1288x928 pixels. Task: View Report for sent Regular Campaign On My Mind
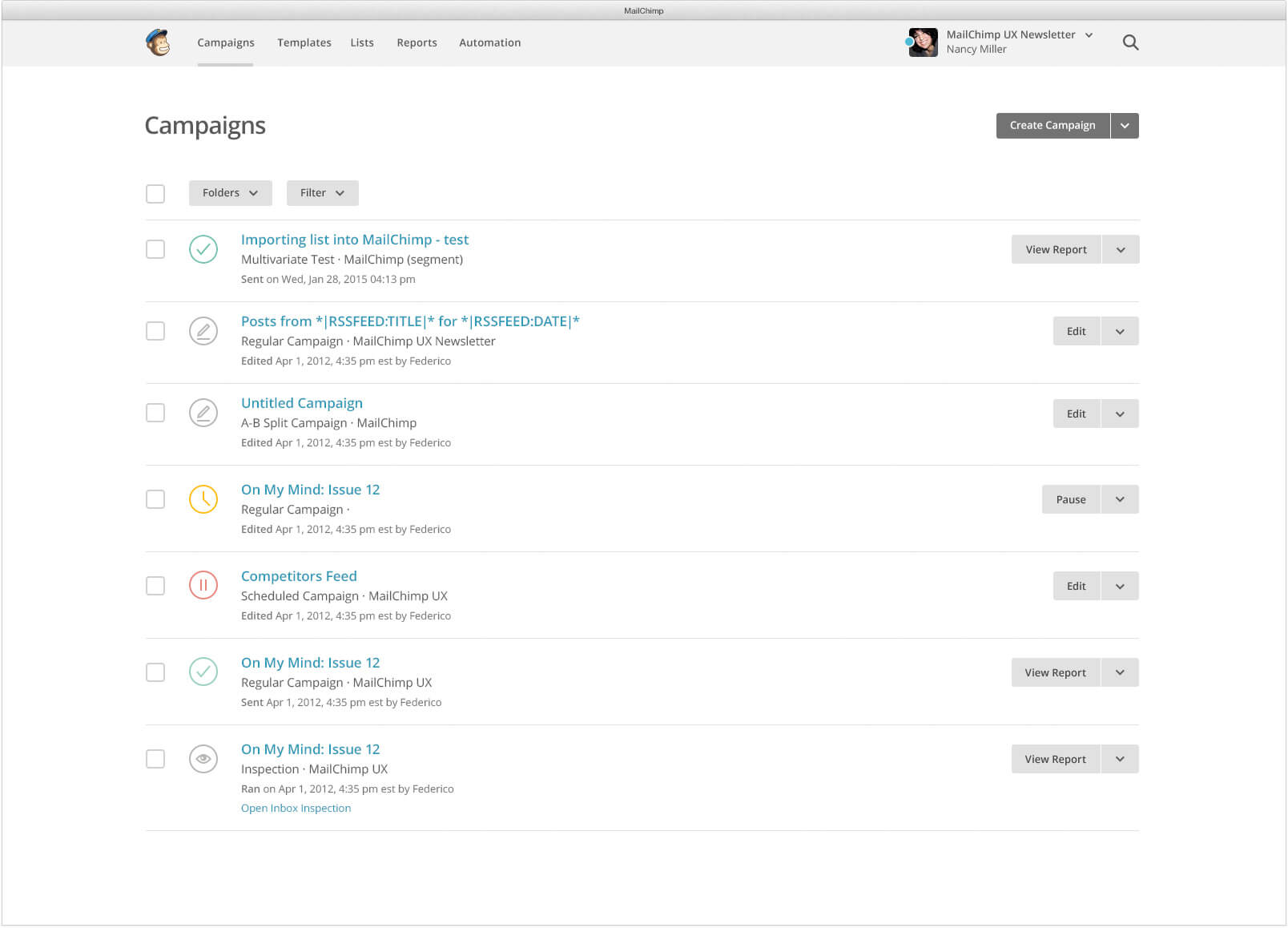point(1056,672)
